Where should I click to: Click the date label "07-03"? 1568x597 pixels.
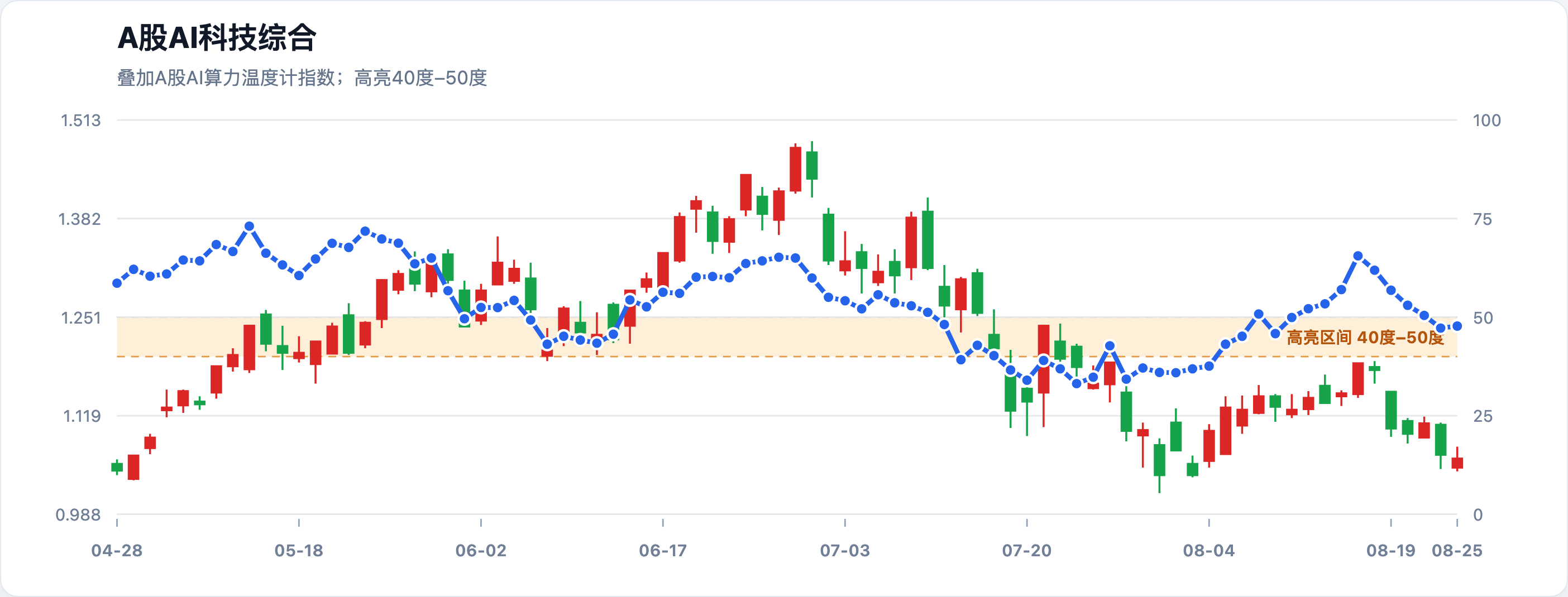(x=845, y=551)
